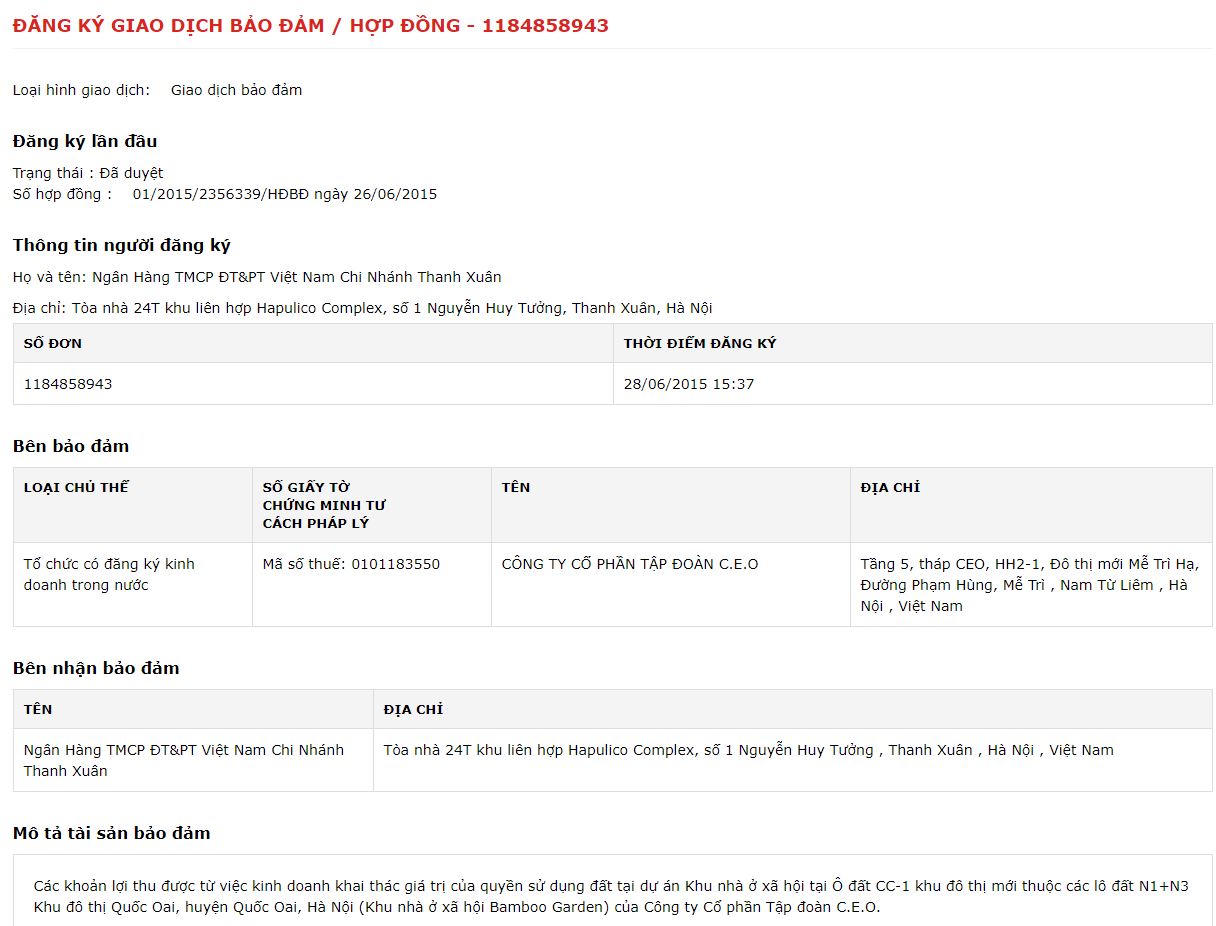Click the 'THỜI ĐIỂM ĐĂNG KÝ' column header
1216x926 pixels.
coord(700,343)
